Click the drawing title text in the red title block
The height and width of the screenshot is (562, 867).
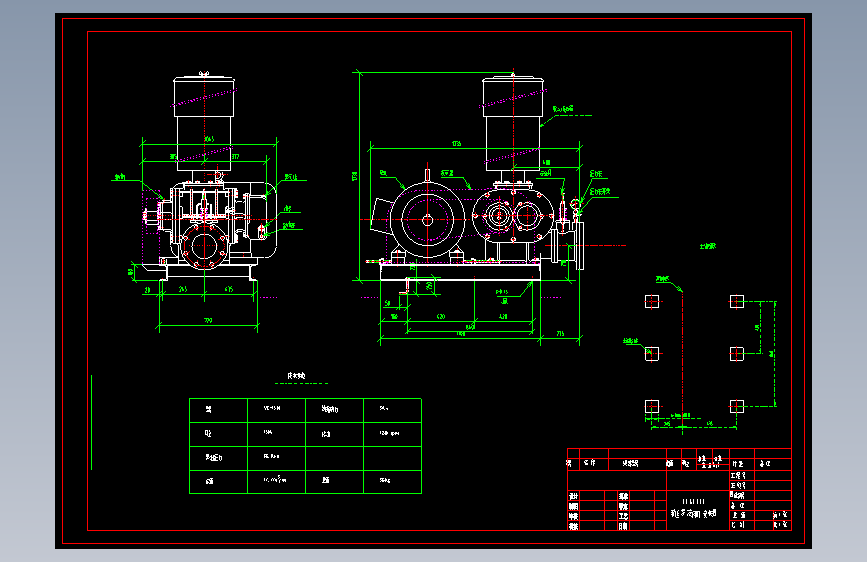(x=693, y=513)
